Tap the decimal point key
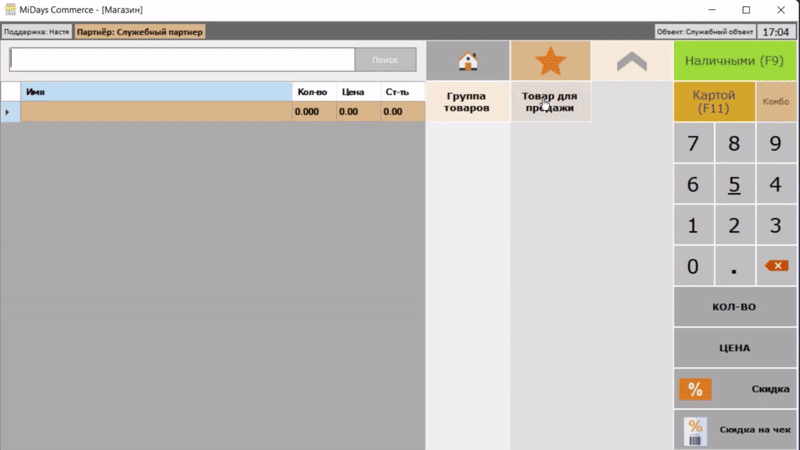The width and height of the screenshot is (800, 450). (x=734, y=266)
